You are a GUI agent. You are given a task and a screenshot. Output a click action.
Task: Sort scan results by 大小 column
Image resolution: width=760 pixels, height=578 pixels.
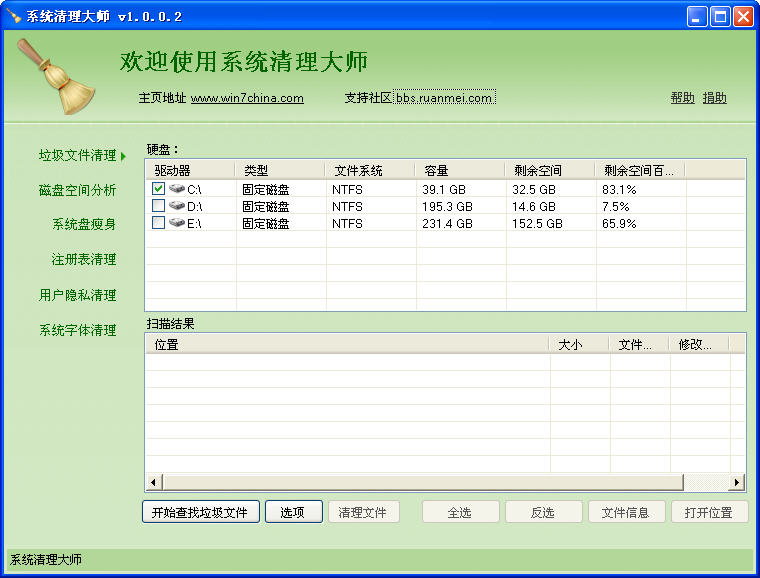[578, 344]
